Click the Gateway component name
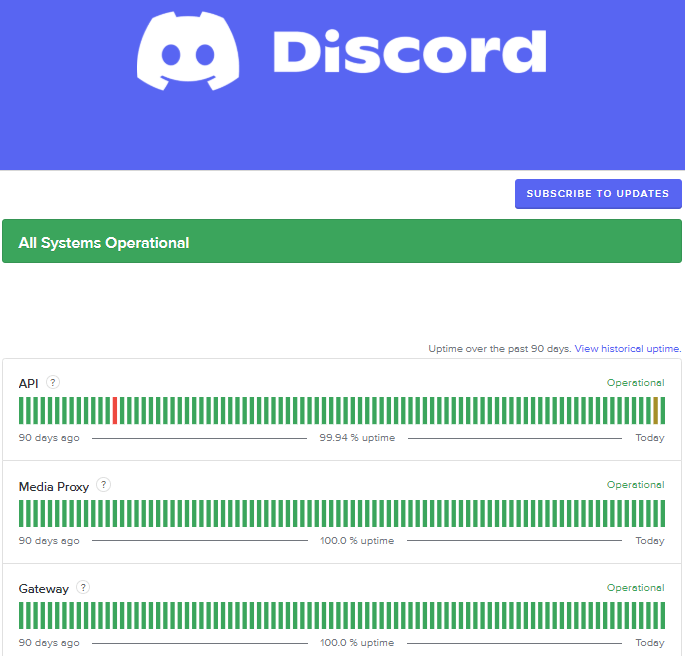 click(x=44, y=589)
